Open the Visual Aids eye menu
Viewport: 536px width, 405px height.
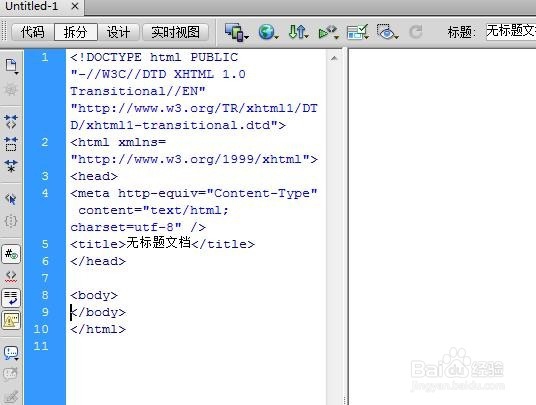click(387, 32)
